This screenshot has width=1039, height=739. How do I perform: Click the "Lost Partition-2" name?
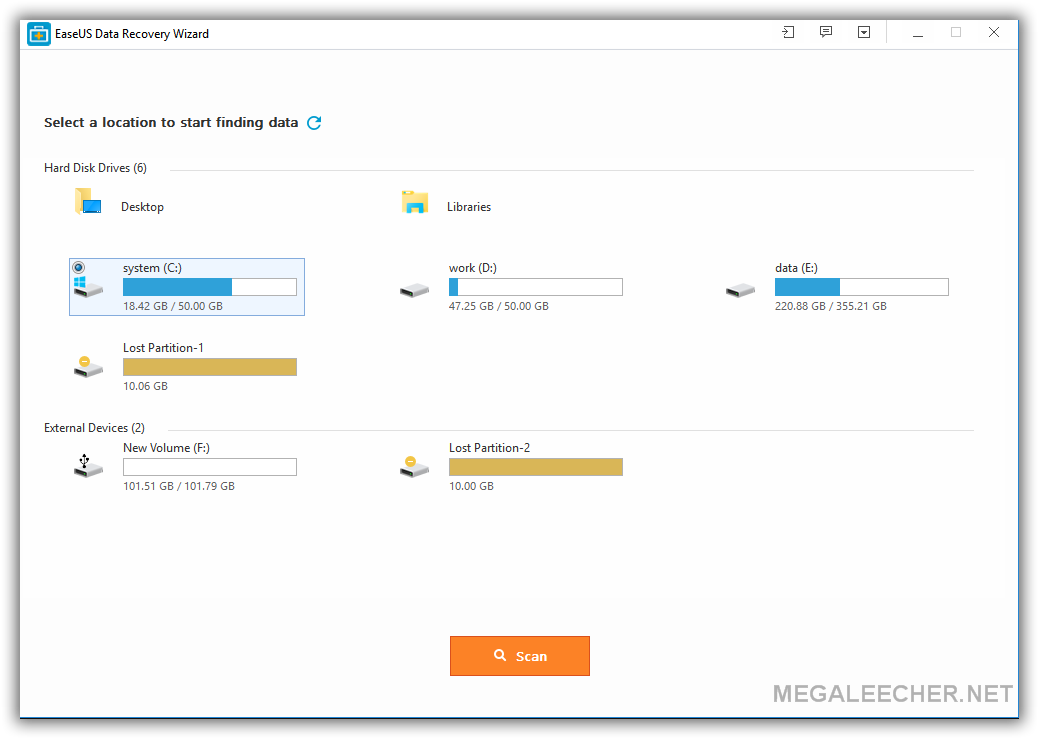[490, 448]
